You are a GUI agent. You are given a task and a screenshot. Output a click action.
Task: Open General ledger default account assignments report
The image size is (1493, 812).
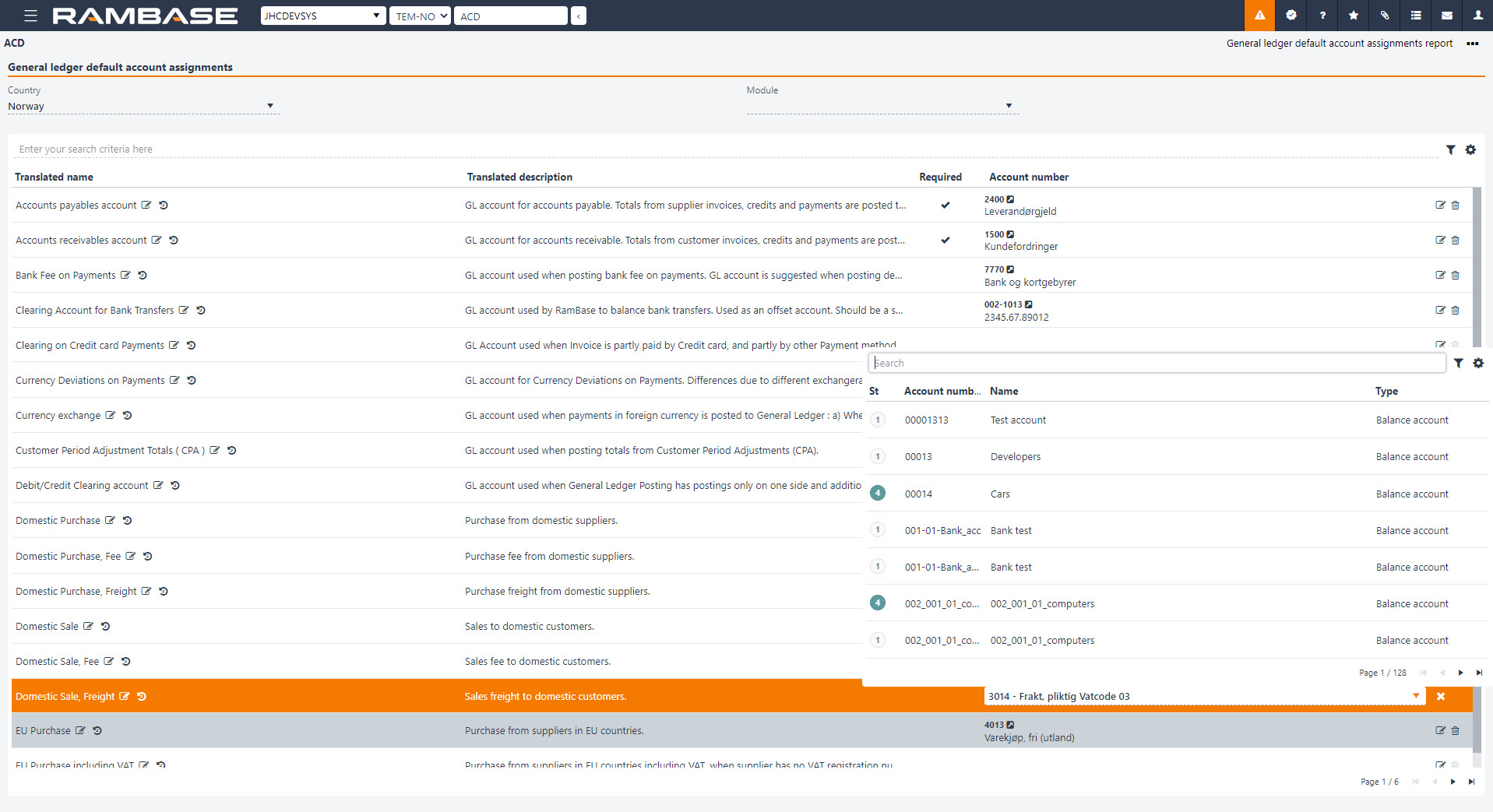point(1339,44)
